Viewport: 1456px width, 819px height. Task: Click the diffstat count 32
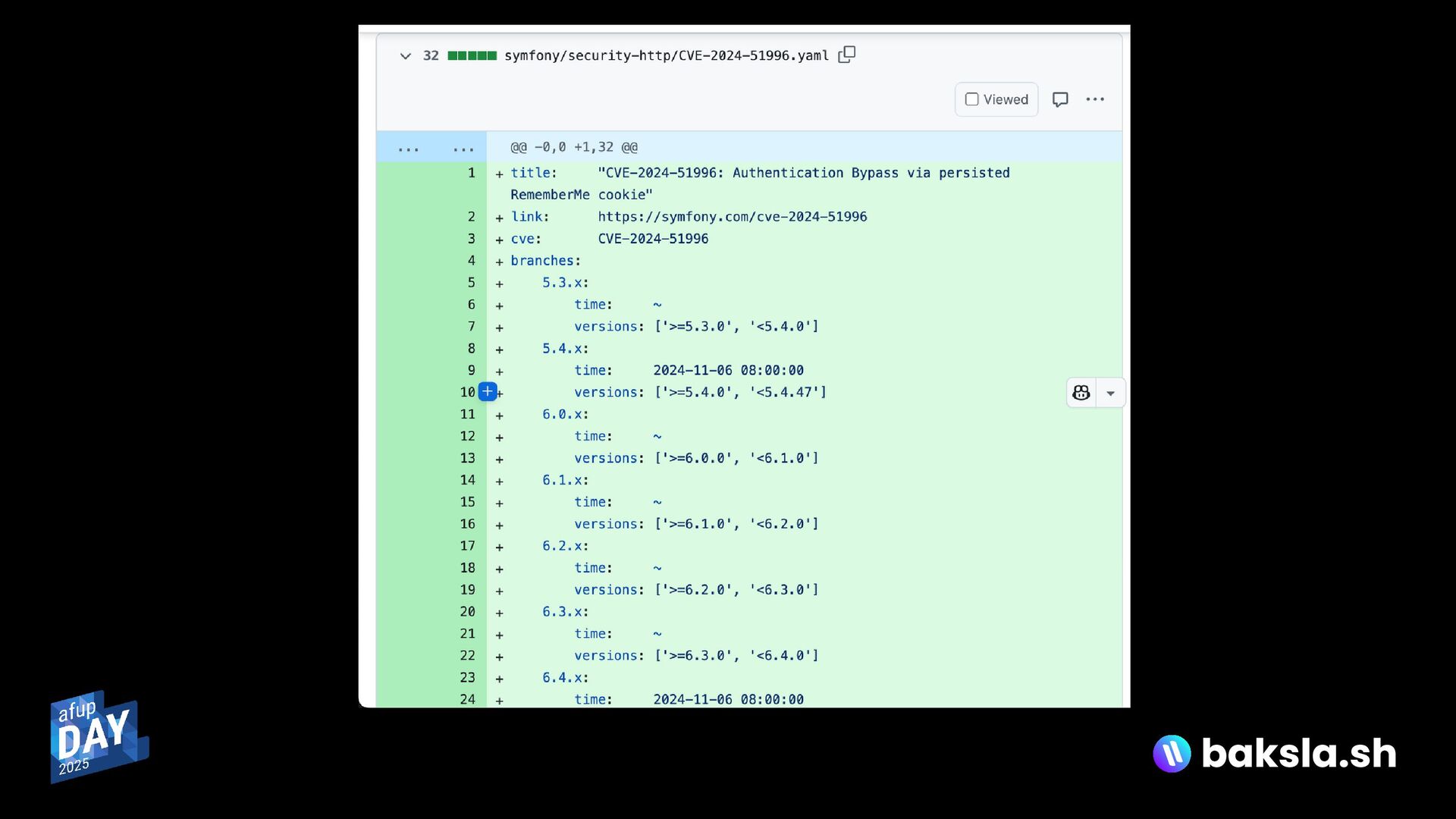point(431,55)
